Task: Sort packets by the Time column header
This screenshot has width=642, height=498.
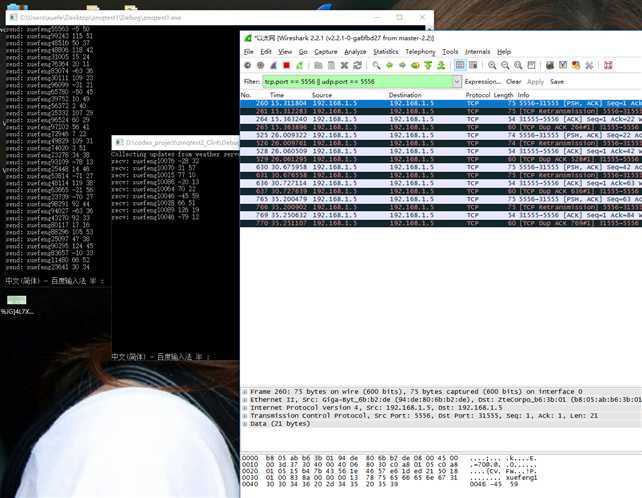Action: click(x=277, y=95)
